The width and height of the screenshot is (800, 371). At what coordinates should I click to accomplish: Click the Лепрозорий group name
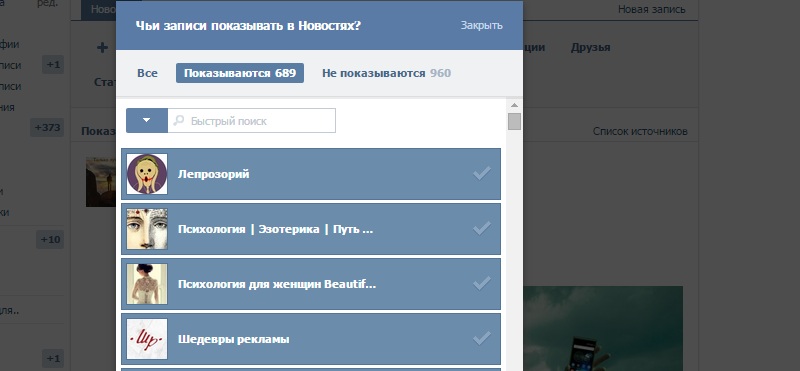pos(213,175)
